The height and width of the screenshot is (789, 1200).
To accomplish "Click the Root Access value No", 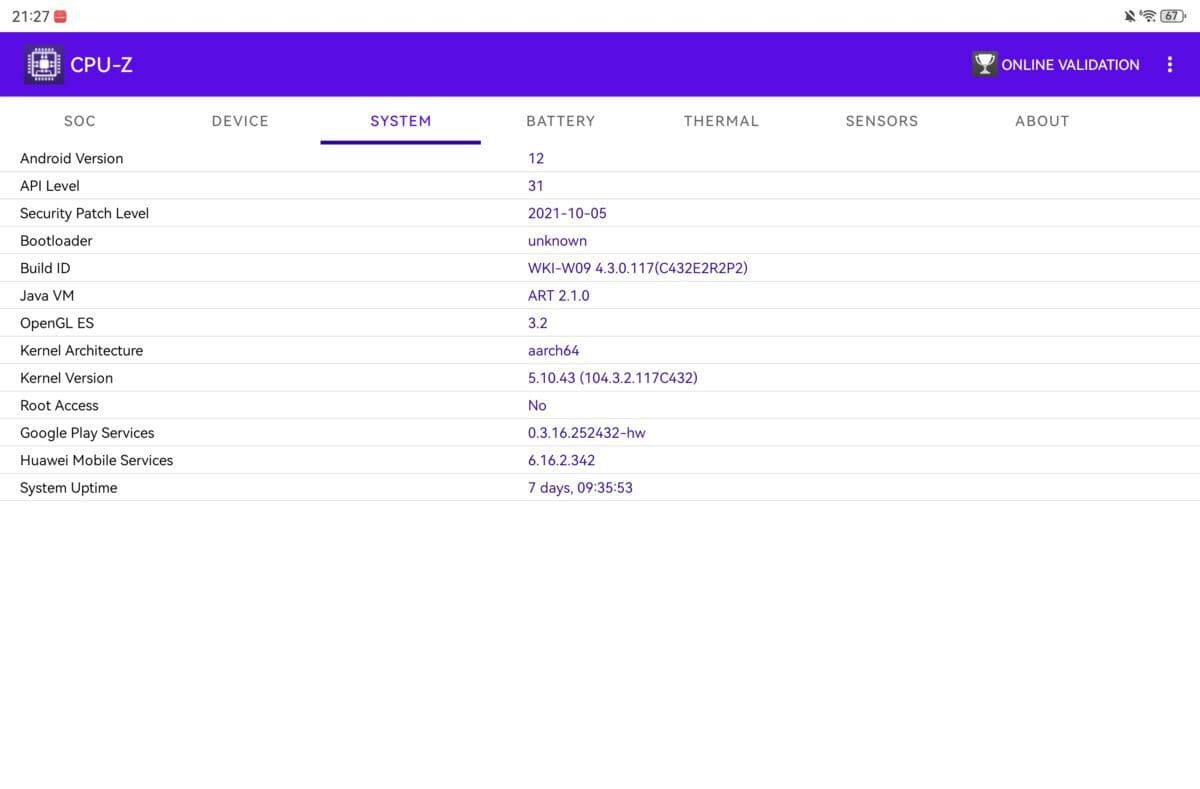I will [537, 405].
